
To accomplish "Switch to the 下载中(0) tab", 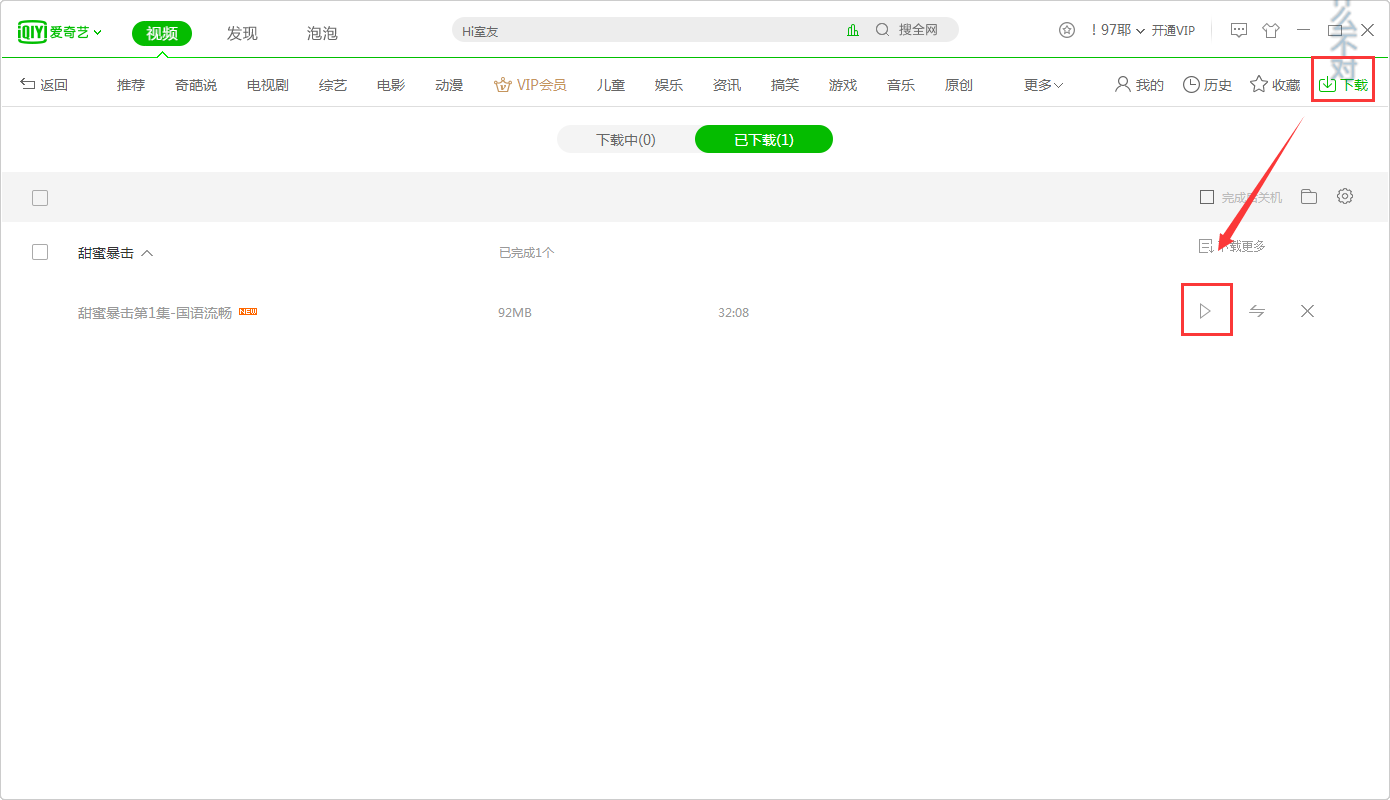I will (x=625, y=139).
